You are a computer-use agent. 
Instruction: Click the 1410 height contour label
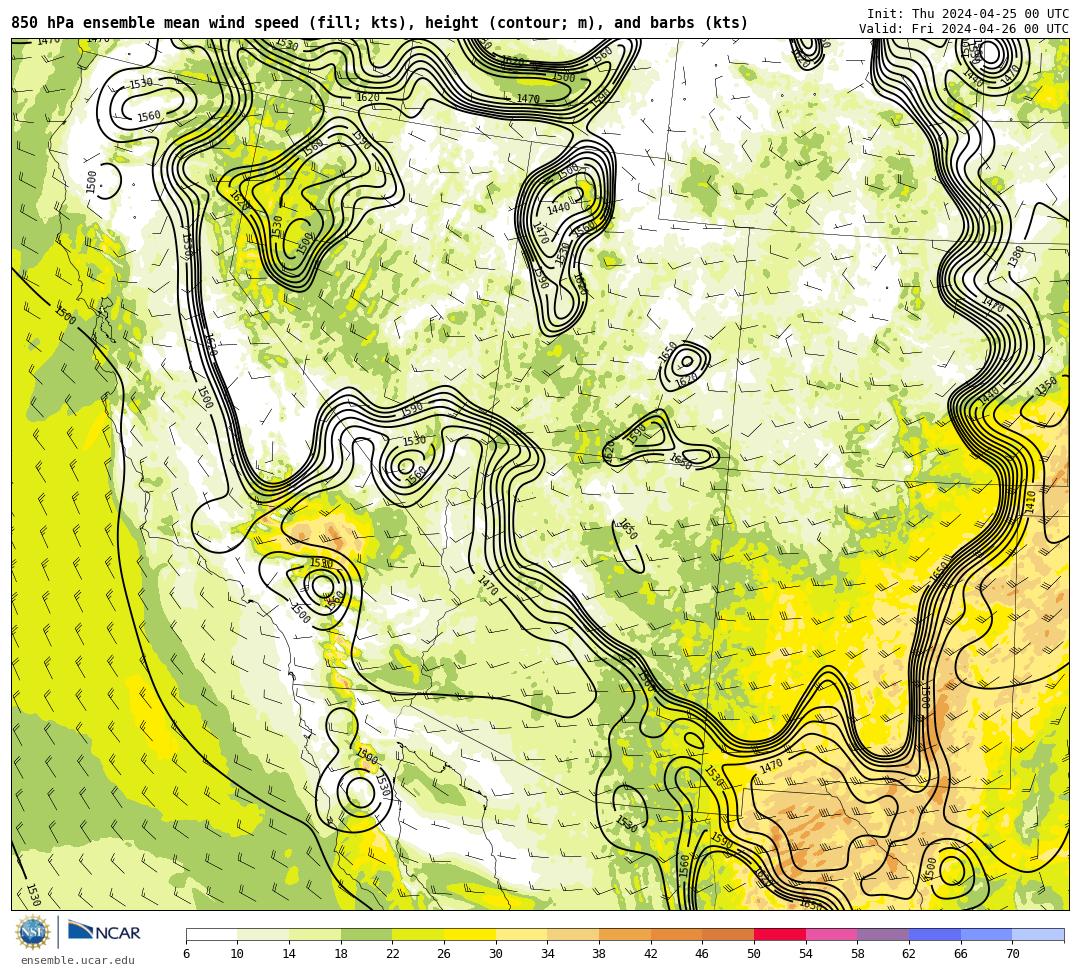(x=1030, y=503)
